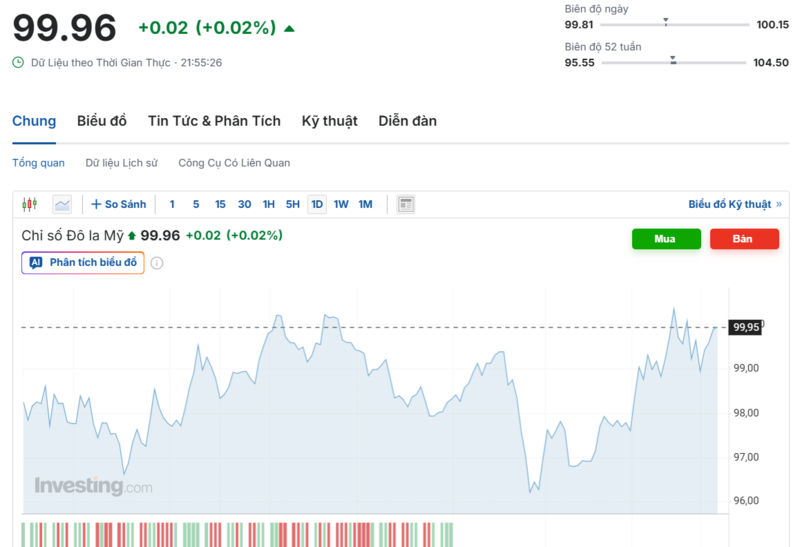Click the AI icon in Phân tích biểu đồ
This screenshot has height=547, width=800.
[36, 263]
